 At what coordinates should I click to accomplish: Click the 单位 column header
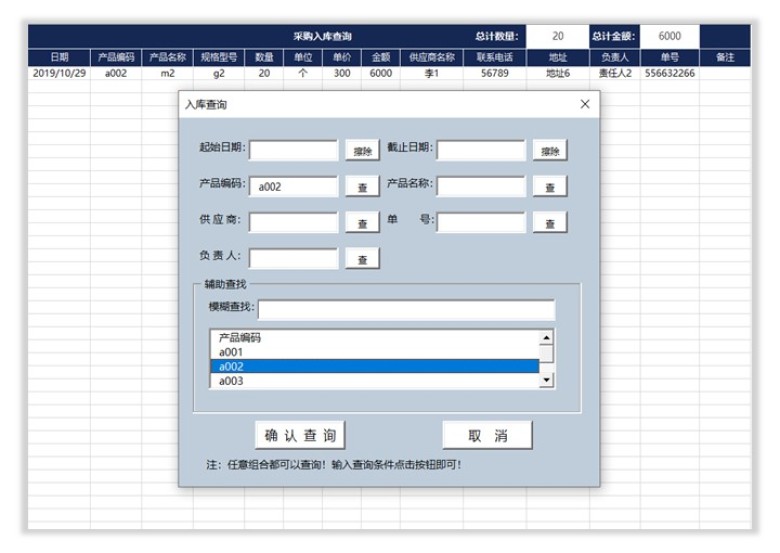[x=303, y=57]
